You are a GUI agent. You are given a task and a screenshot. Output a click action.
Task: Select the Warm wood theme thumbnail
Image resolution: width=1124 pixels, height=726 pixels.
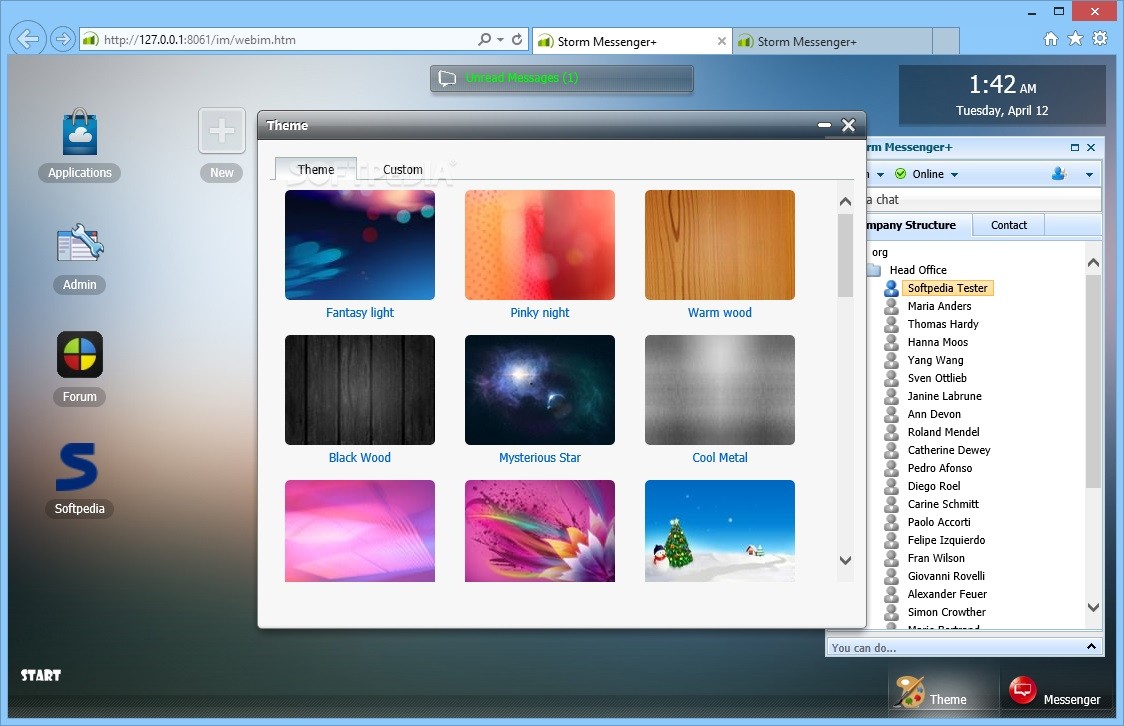tap(720, 245)
